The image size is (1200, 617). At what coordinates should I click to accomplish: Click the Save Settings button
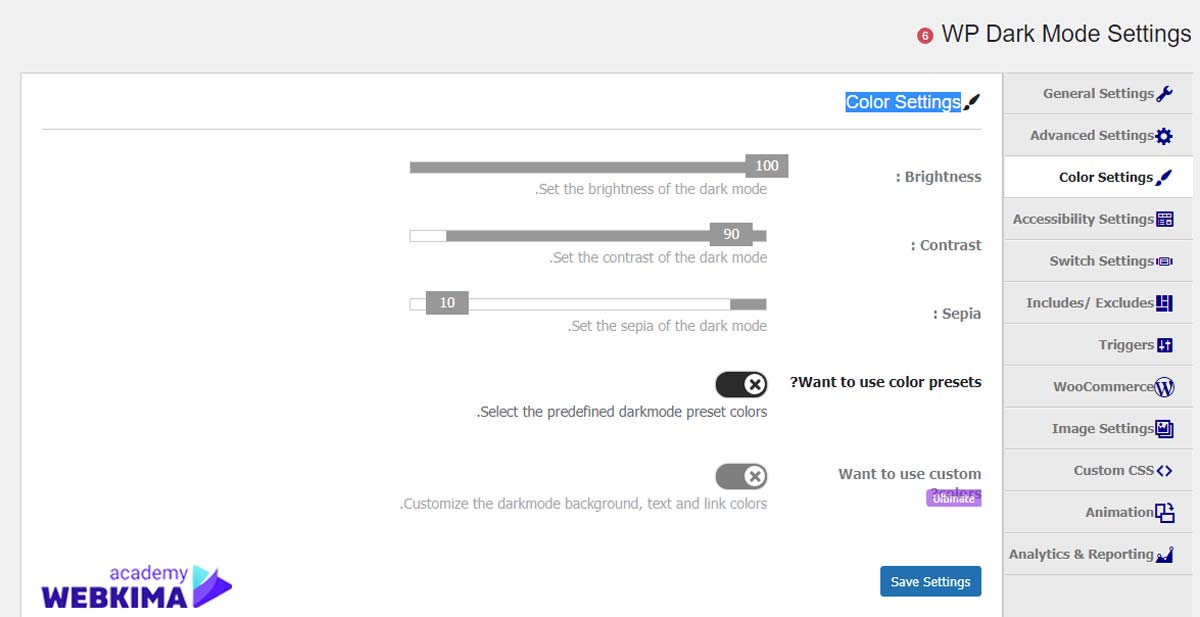pyautogui.click(x=930, y=582)
